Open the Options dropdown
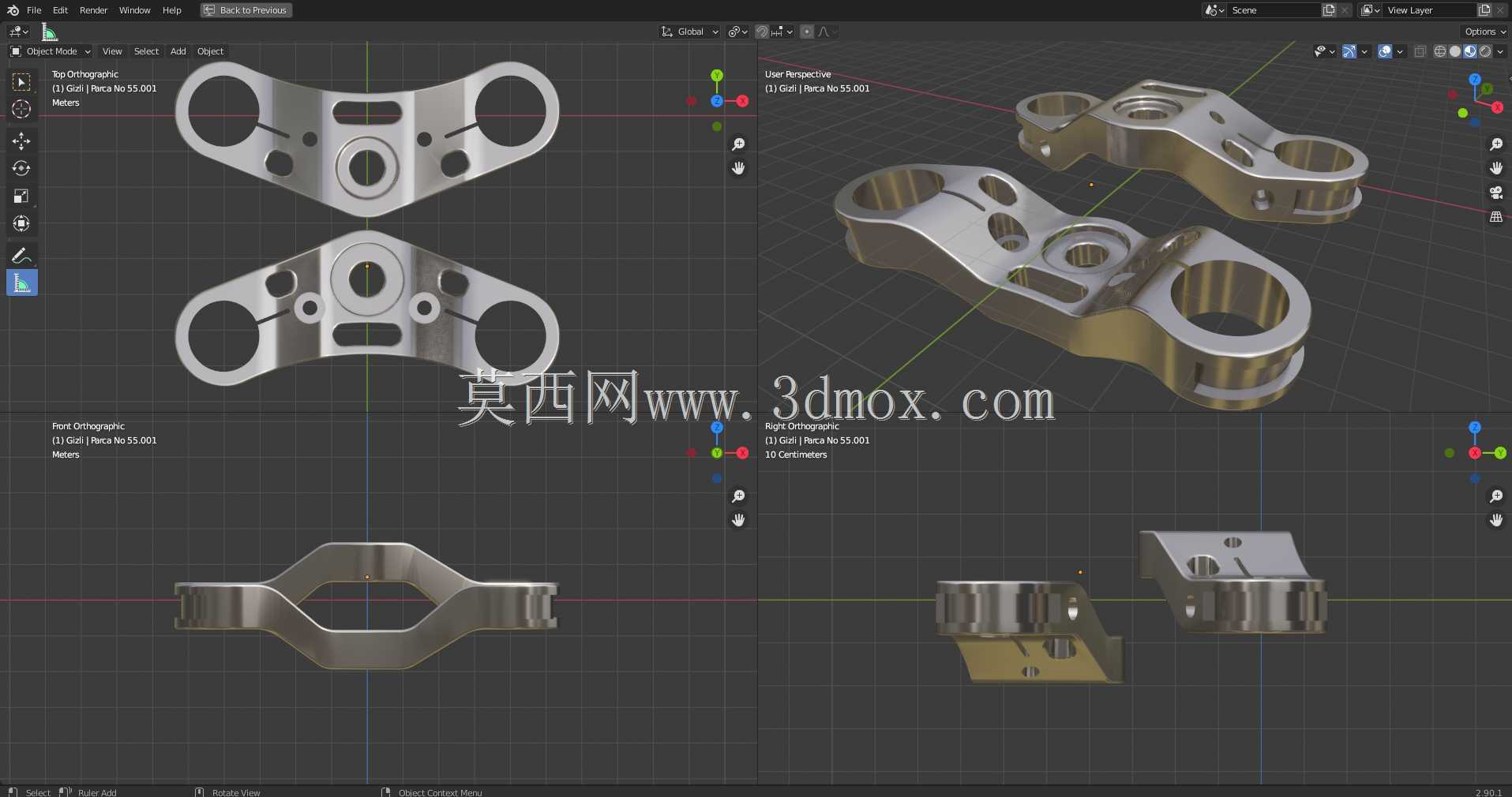 1485,32
